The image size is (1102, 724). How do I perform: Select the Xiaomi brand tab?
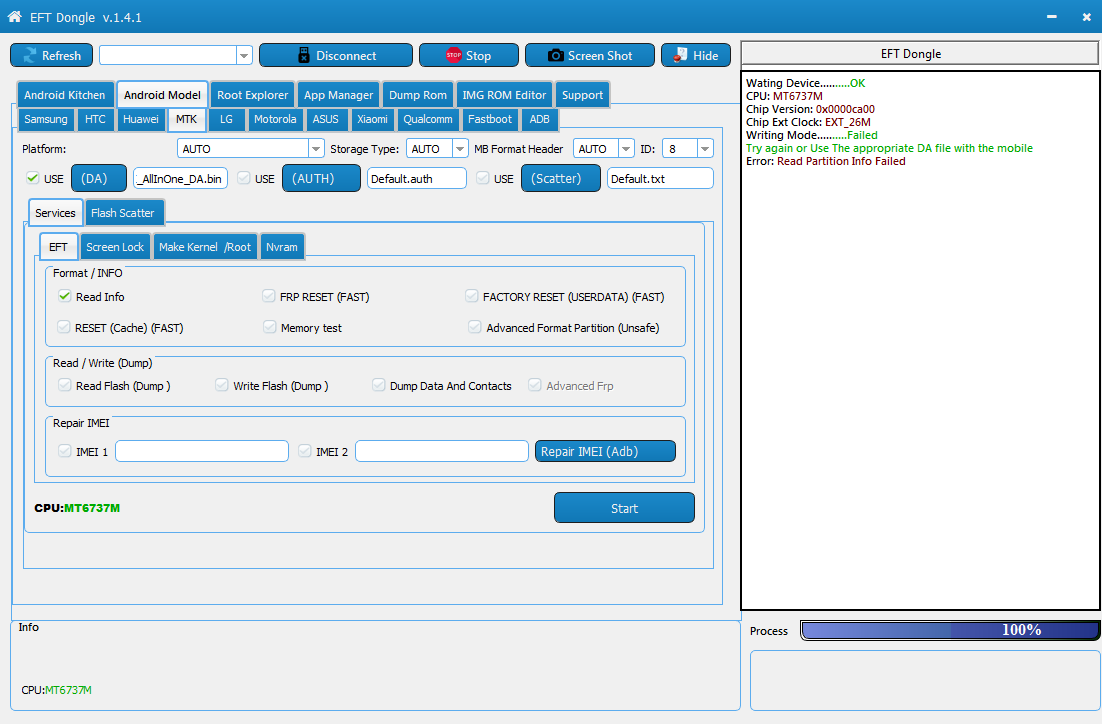(x=372, y=119)
